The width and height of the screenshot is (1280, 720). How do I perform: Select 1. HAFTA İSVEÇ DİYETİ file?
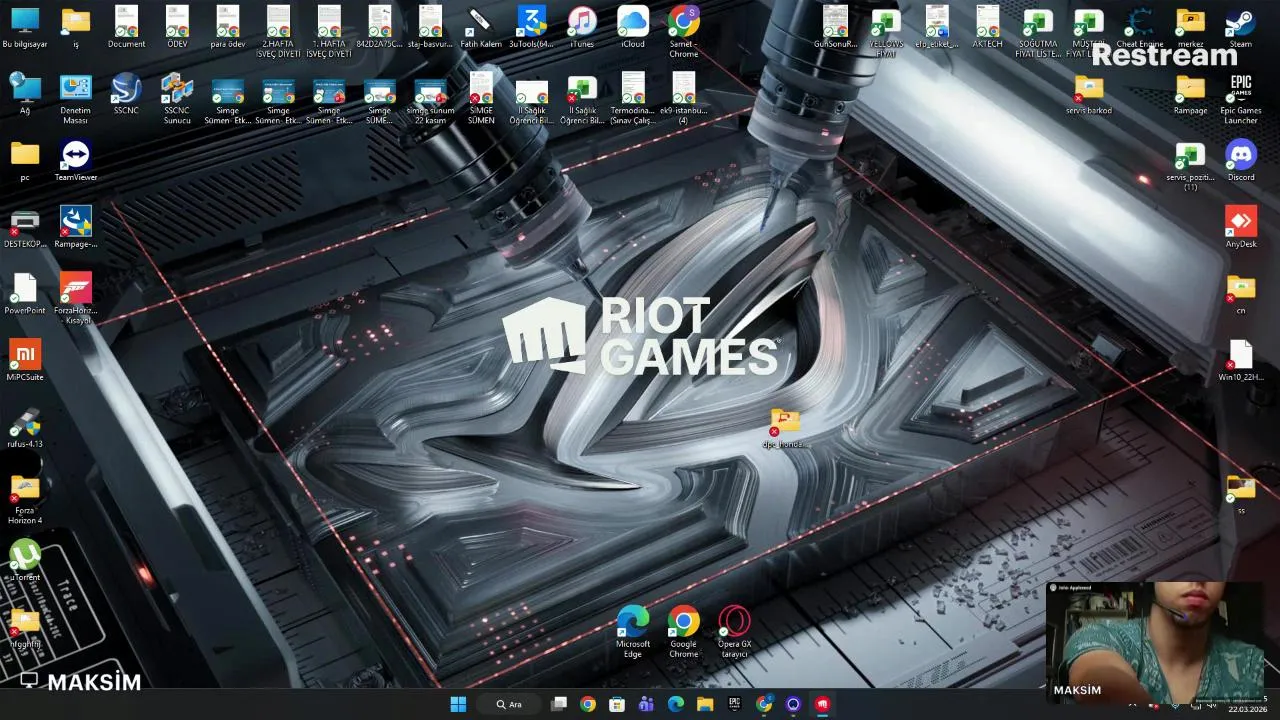coord(329,32)
